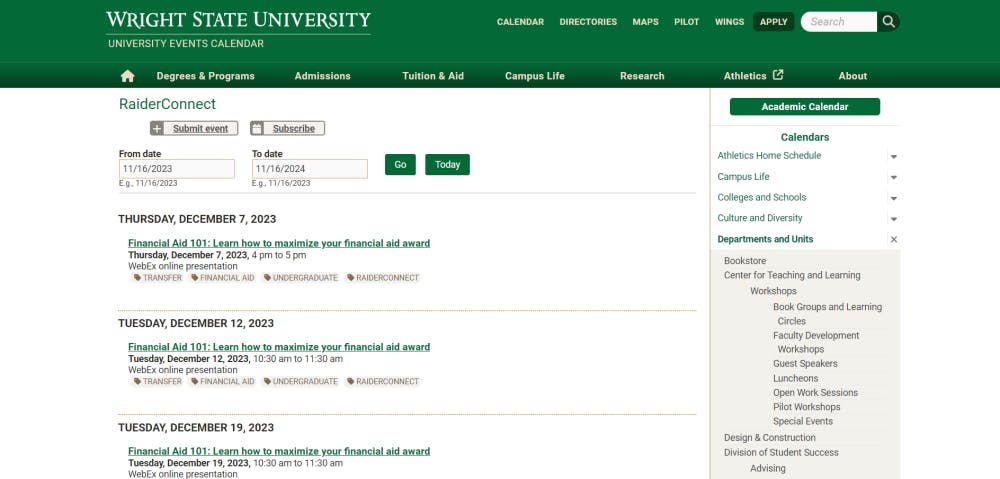Image resolution: width=1000 pixels, height=479 pixels.
Task: Click UNDERGRADUATE tag under December 12 event
Action: [300, 381]
